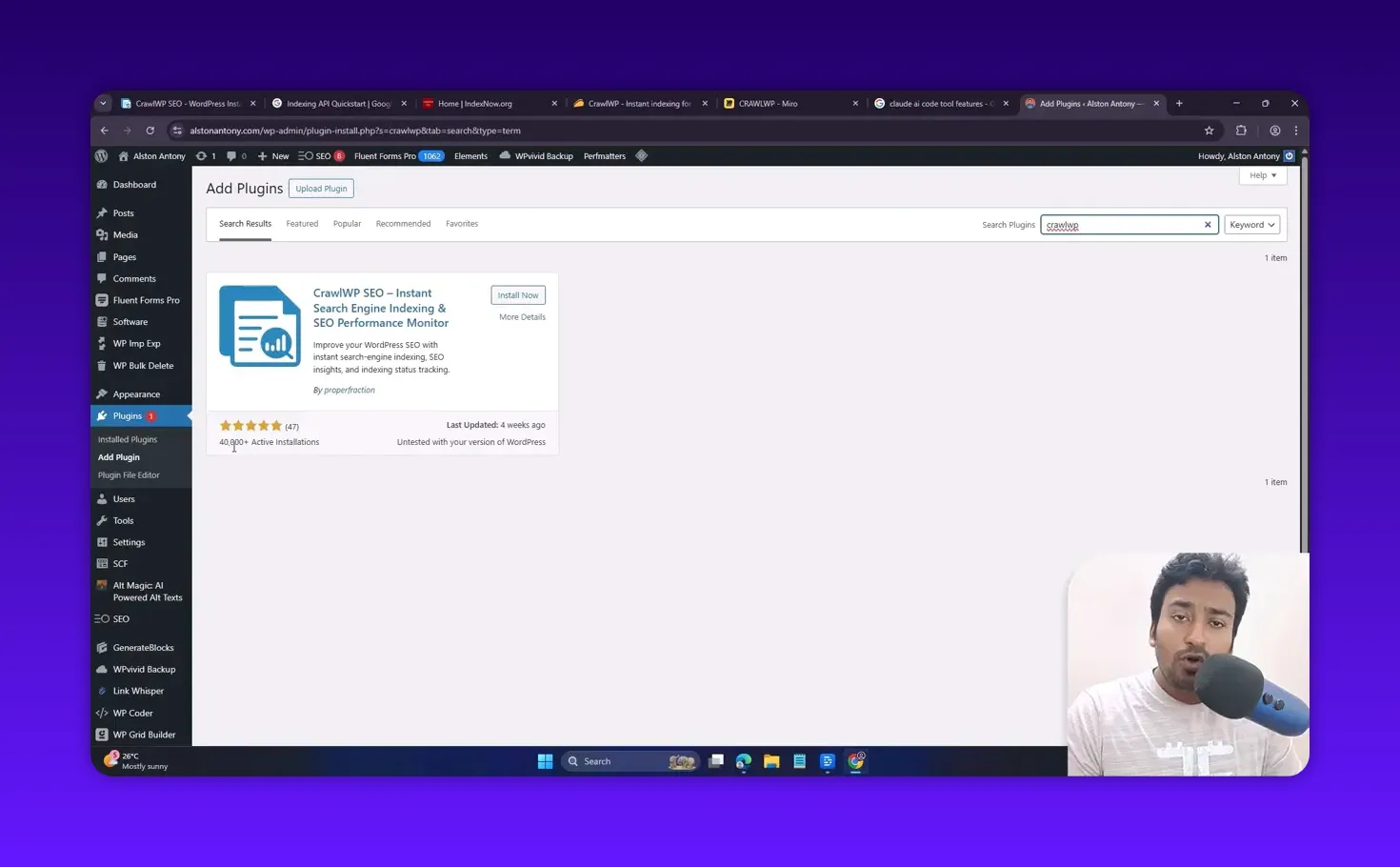Click the SEO notification icon in admin bar

click(321, 155)
